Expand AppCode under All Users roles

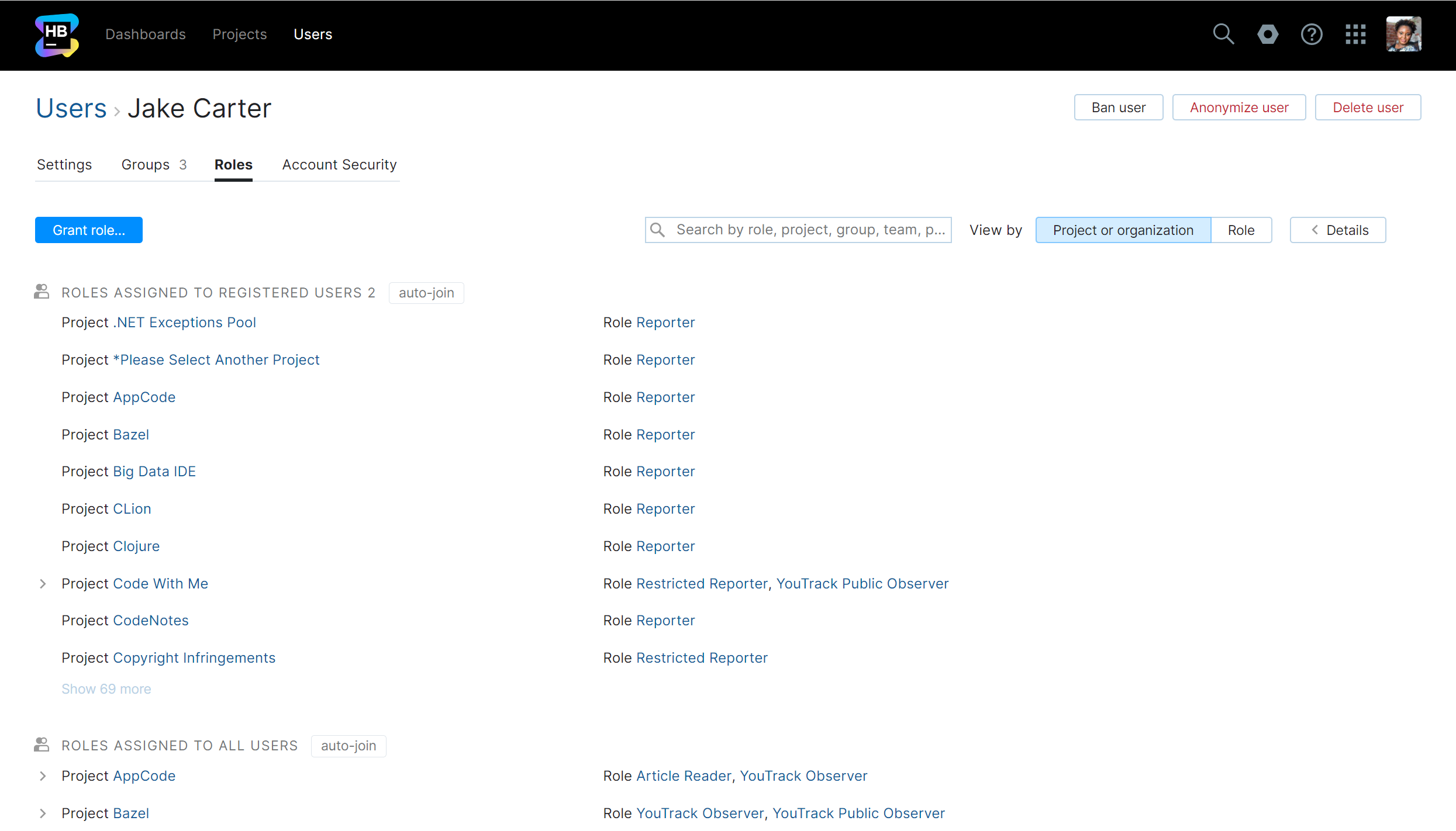click(43, 775)
